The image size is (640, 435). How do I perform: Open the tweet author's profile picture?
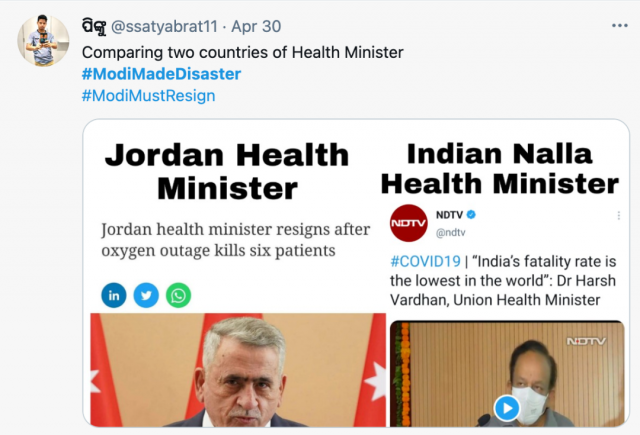coord(43,40)
